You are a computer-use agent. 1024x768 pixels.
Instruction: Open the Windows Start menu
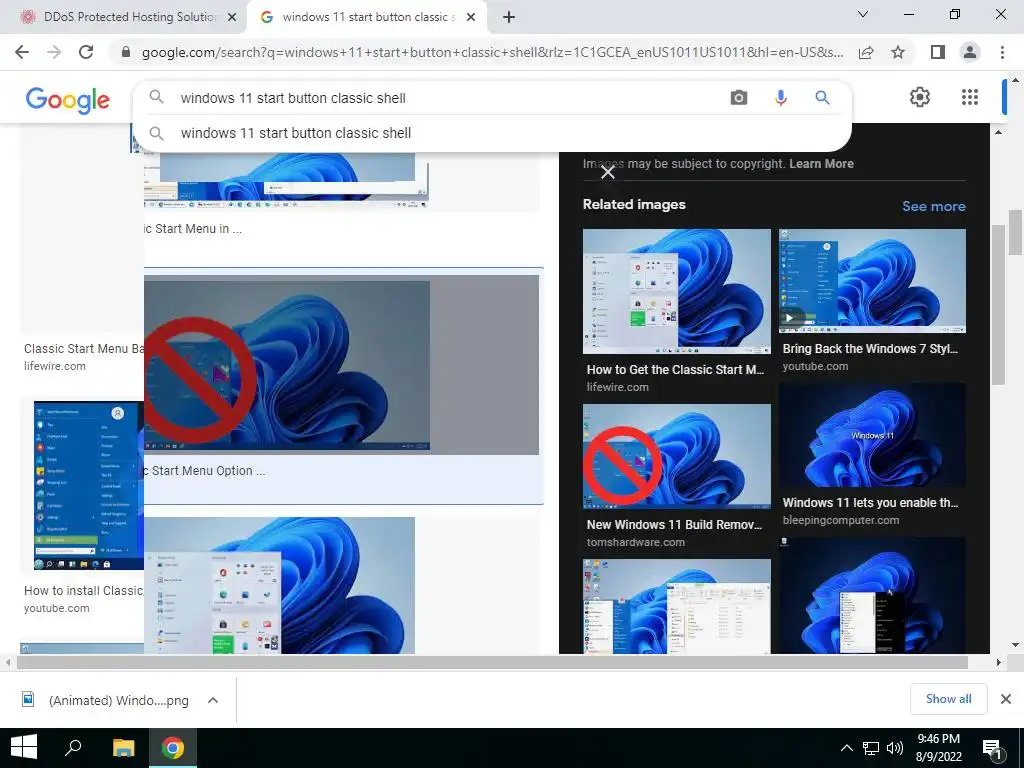coord(24,747)
